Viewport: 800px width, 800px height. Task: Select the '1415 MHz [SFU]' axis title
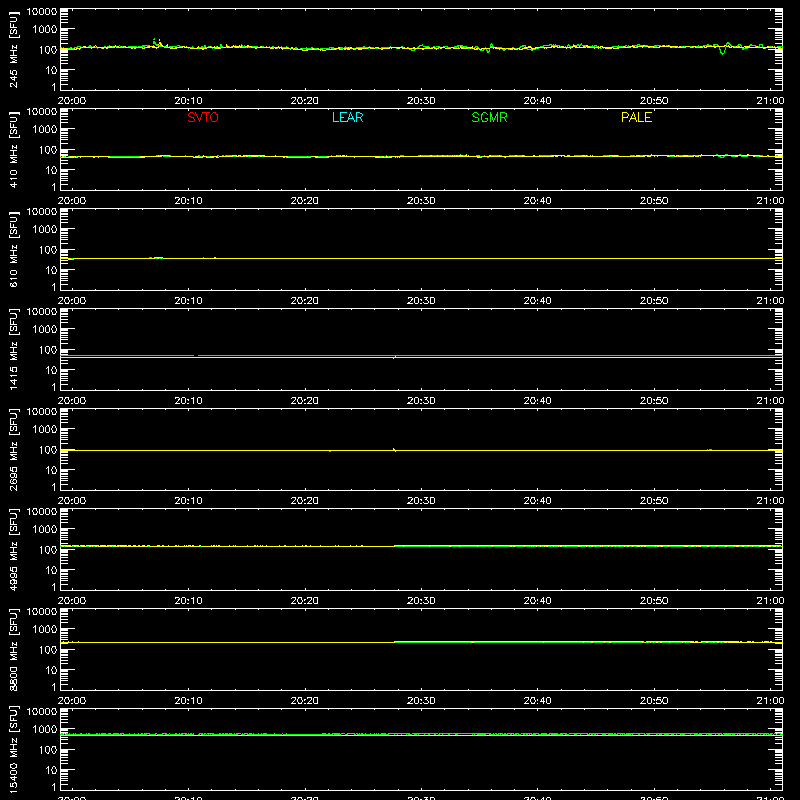coord(14,349)
